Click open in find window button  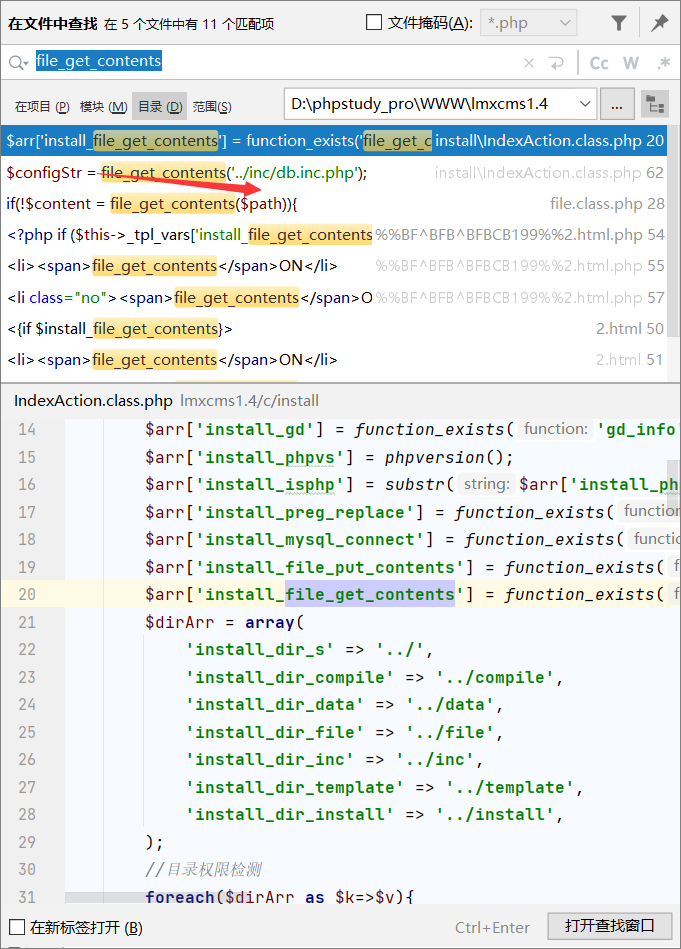click(x=610, y=926)
